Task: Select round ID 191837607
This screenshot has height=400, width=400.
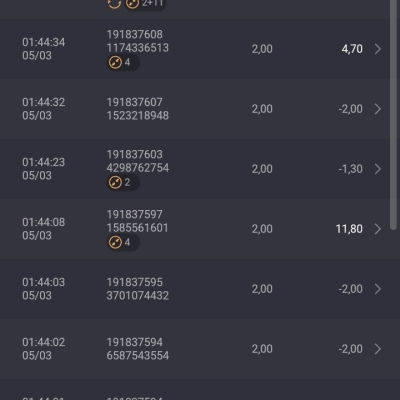Action: (135, 102)
